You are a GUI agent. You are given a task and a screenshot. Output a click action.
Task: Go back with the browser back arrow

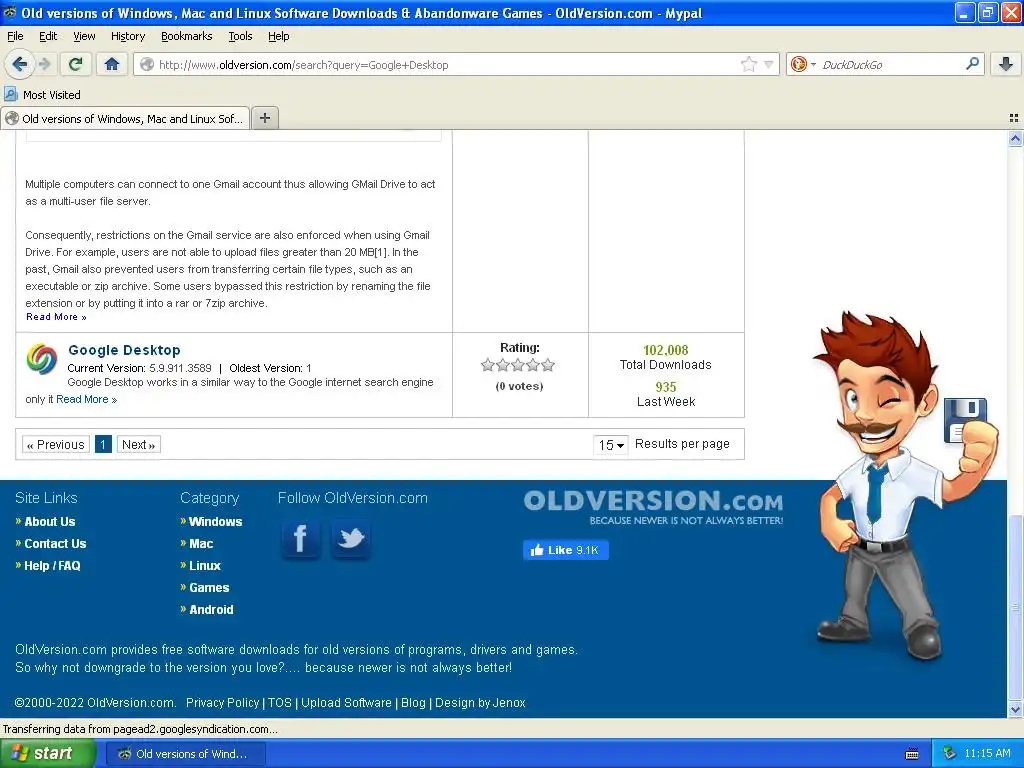[20, 64]
